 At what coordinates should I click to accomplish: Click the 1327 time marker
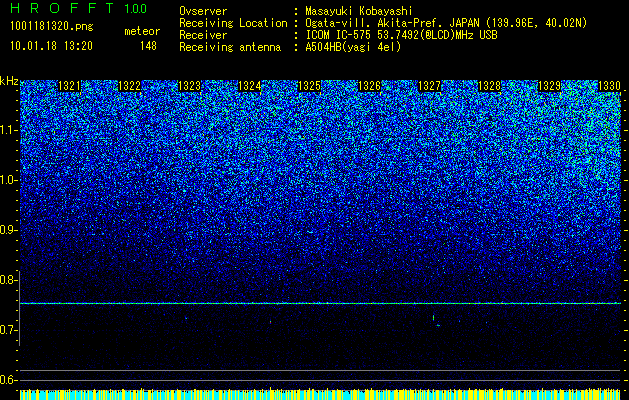click(x=429, y=86)
